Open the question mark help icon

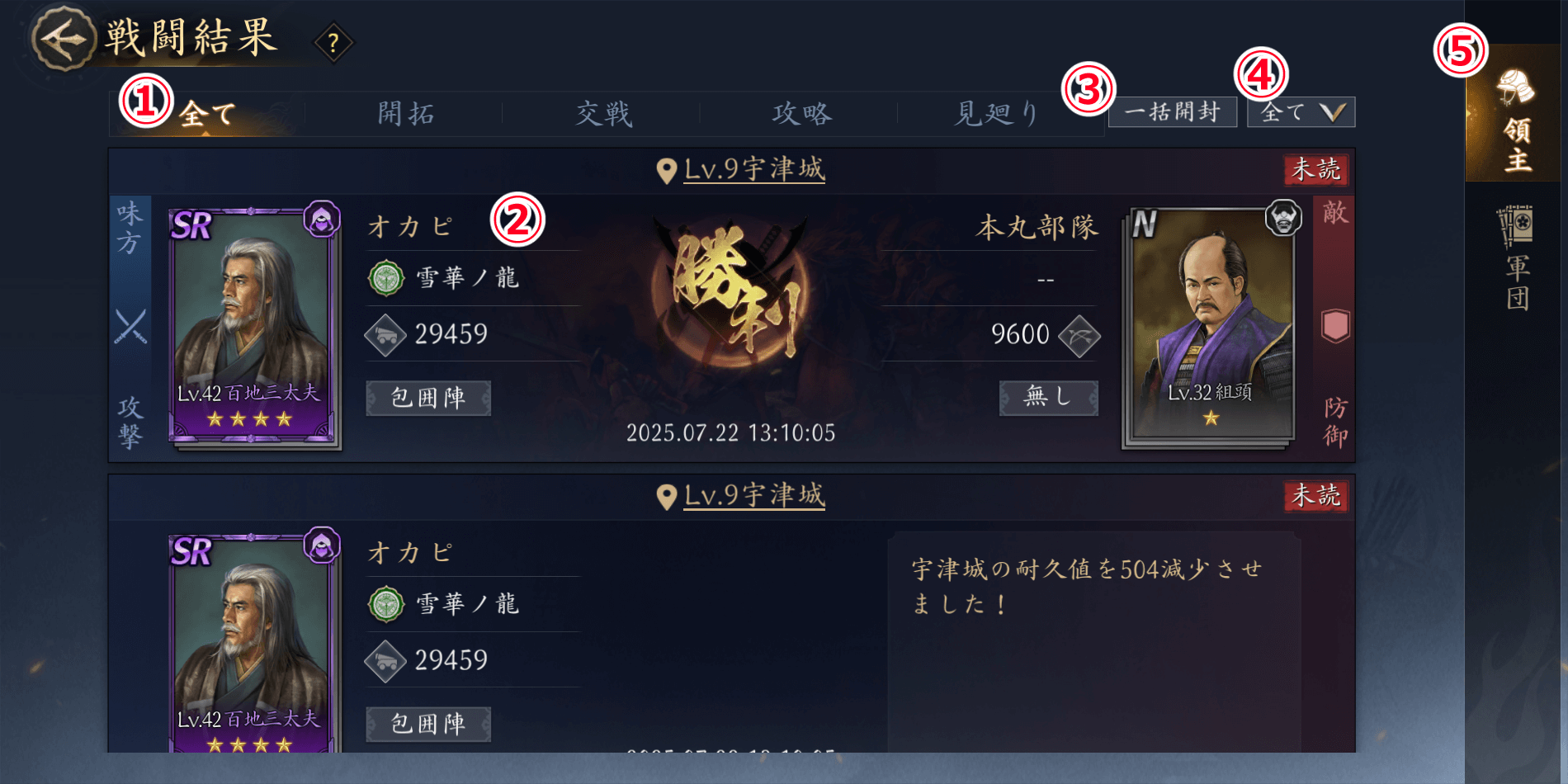click(x=333, y=43)
